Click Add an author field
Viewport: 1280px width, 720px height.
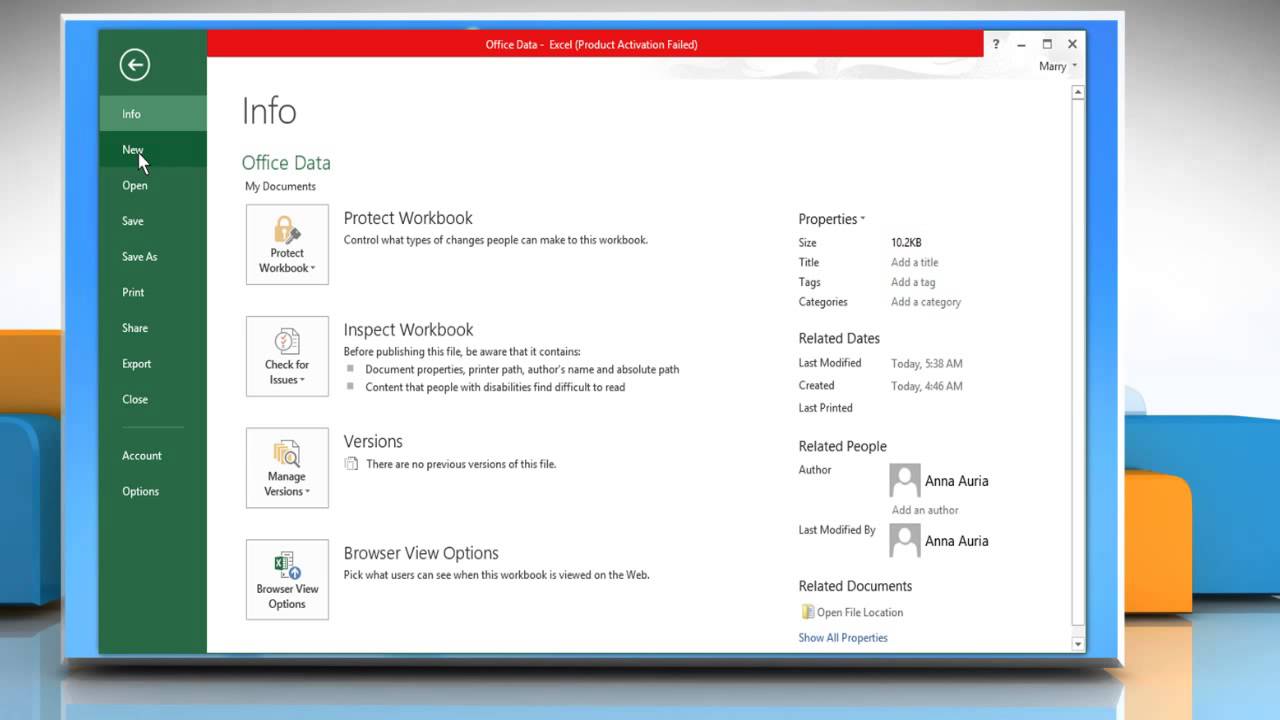tap(925, 510)
